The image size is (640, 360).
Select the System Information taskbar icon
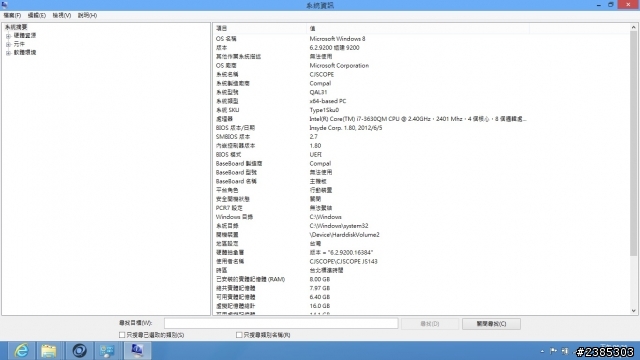(x=137, y=351)
